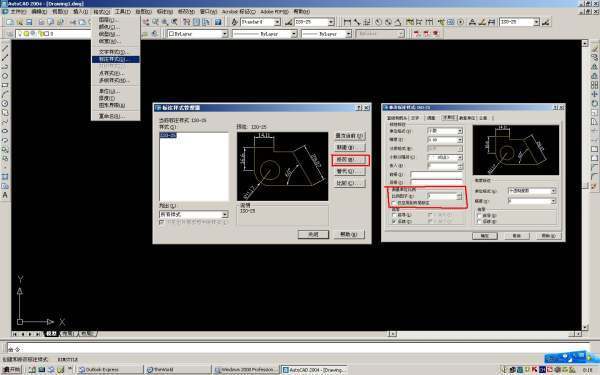600x375 pixels.
Task: Toggle the leading zero checkbox in angular section
Action: pyautogui.click(x=479, y=215)
